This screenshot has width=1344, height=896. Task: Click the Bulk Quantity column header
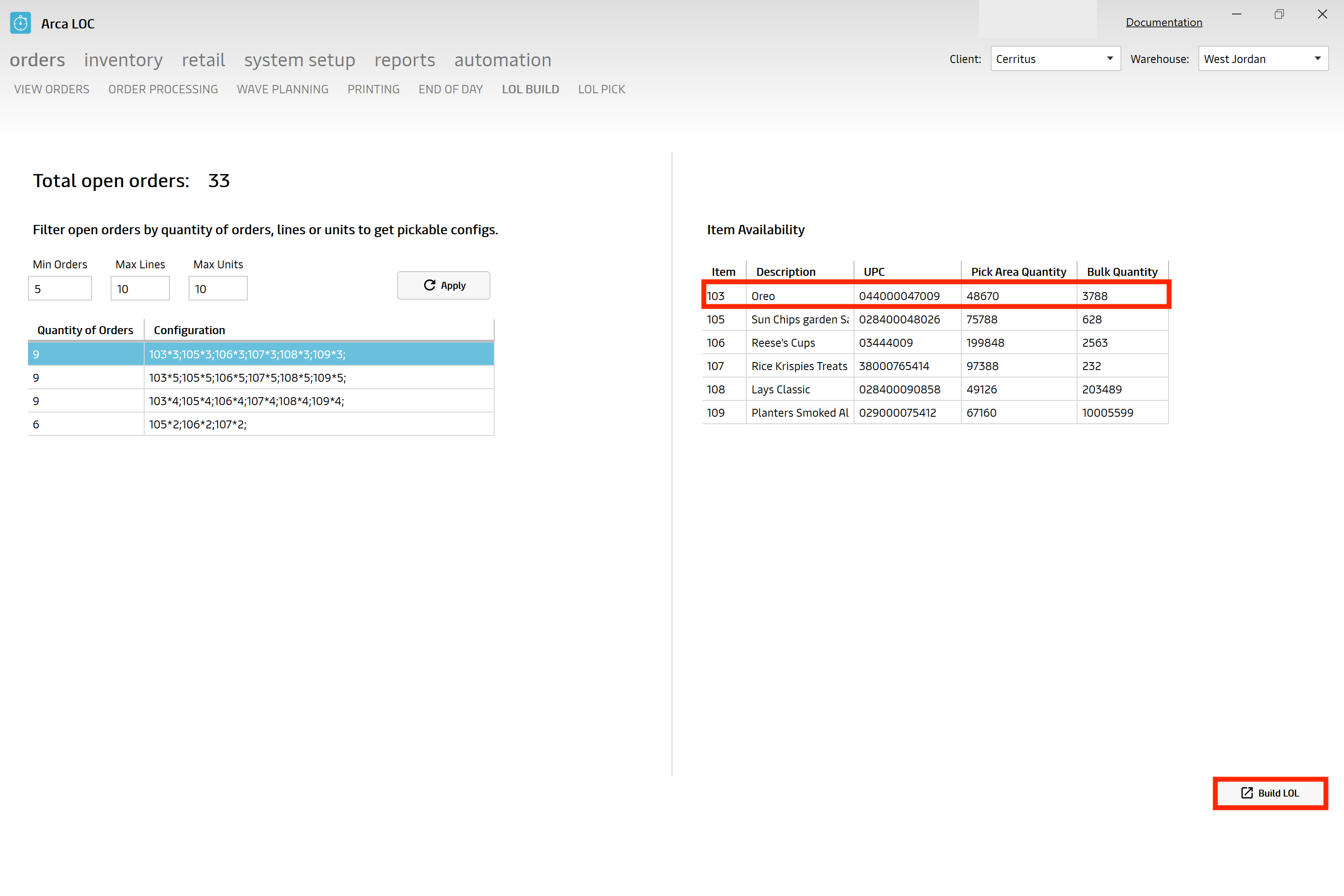(1122, 272)
